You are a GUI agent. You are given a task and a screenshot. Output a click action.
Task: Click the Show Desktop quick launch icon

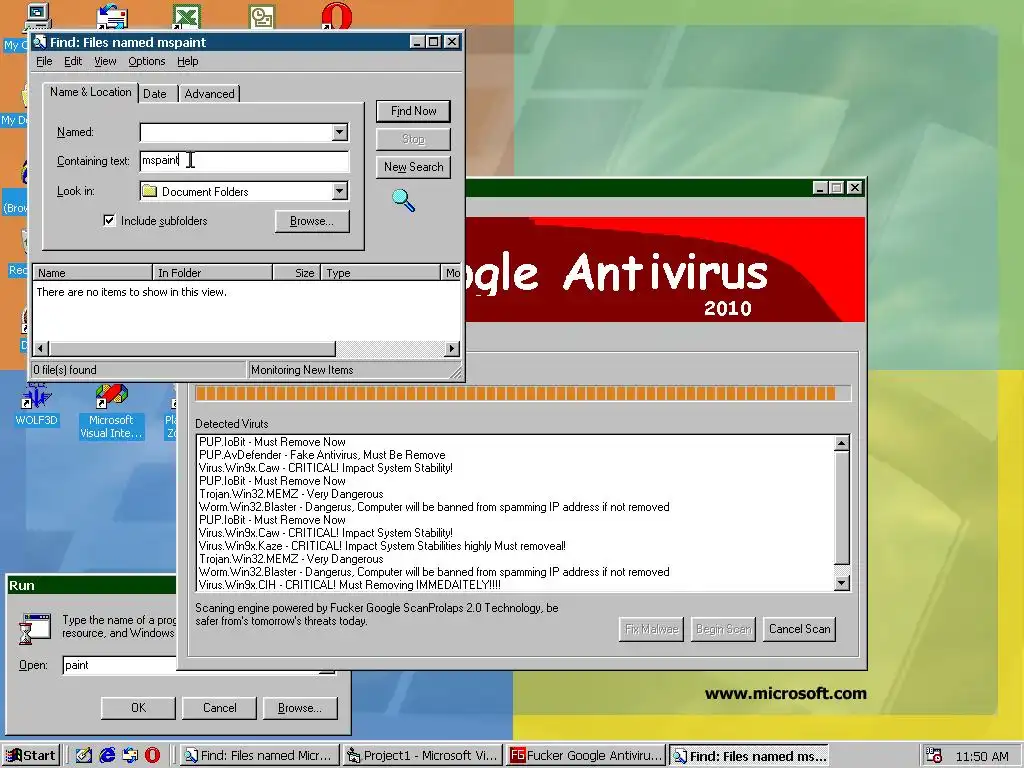click(x=84, y=756)
